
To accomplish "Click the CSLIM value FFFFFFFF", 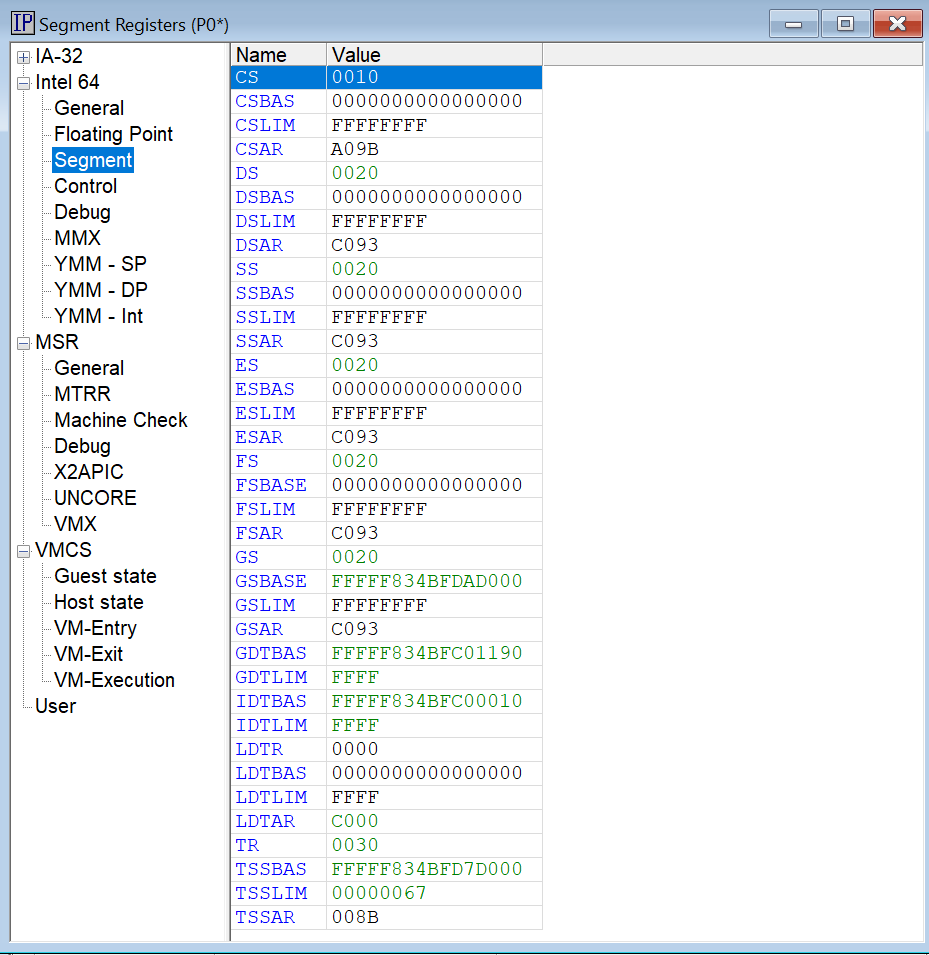I will tap(379, 125).
